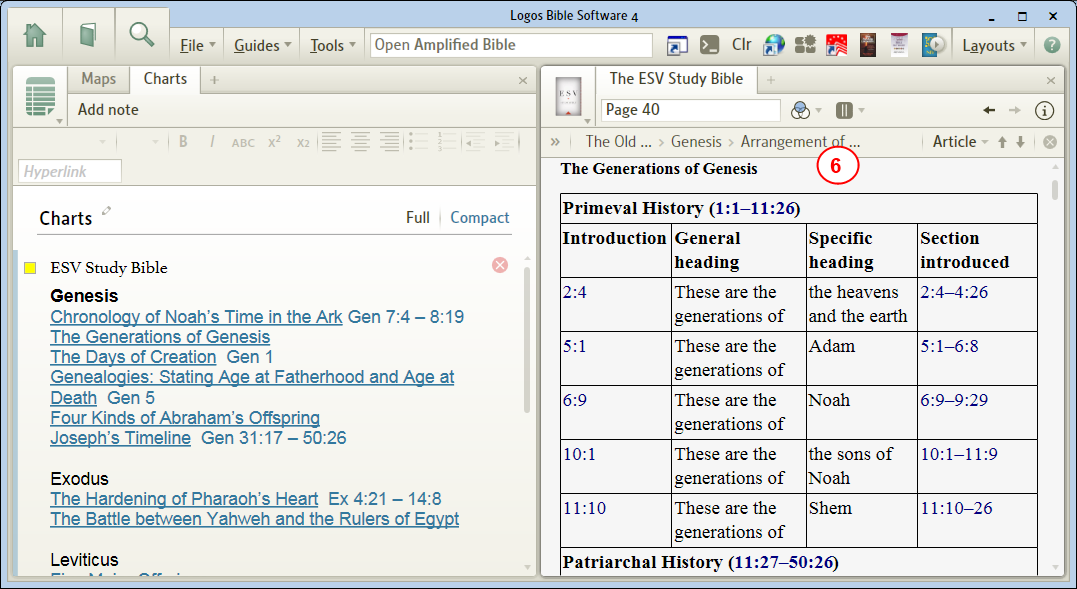
Task: Decrease indent
Action: (475, 142)
